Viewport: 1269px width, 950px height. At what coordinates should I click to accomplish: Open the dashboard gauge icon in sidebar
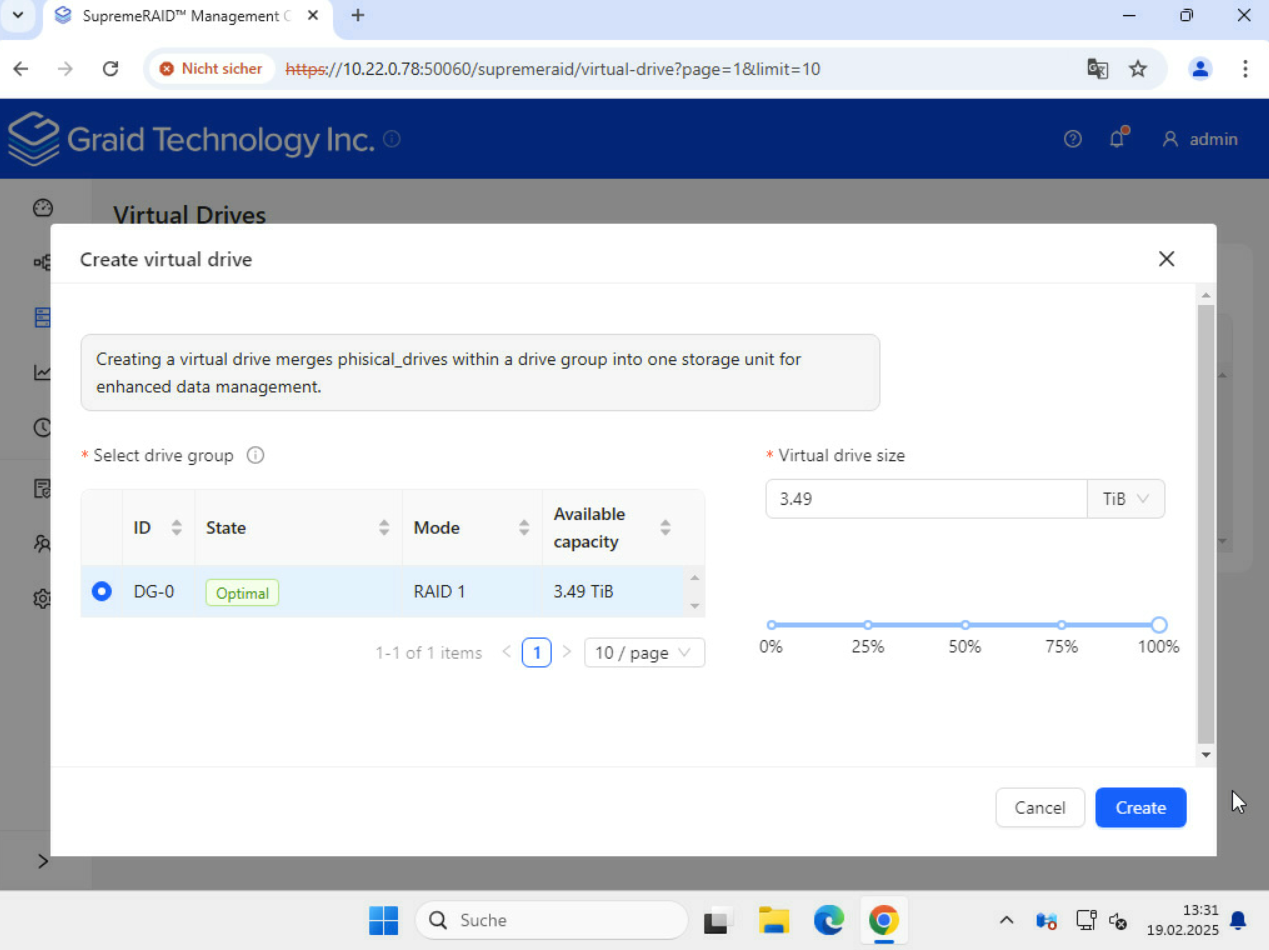tap(42, 208)
